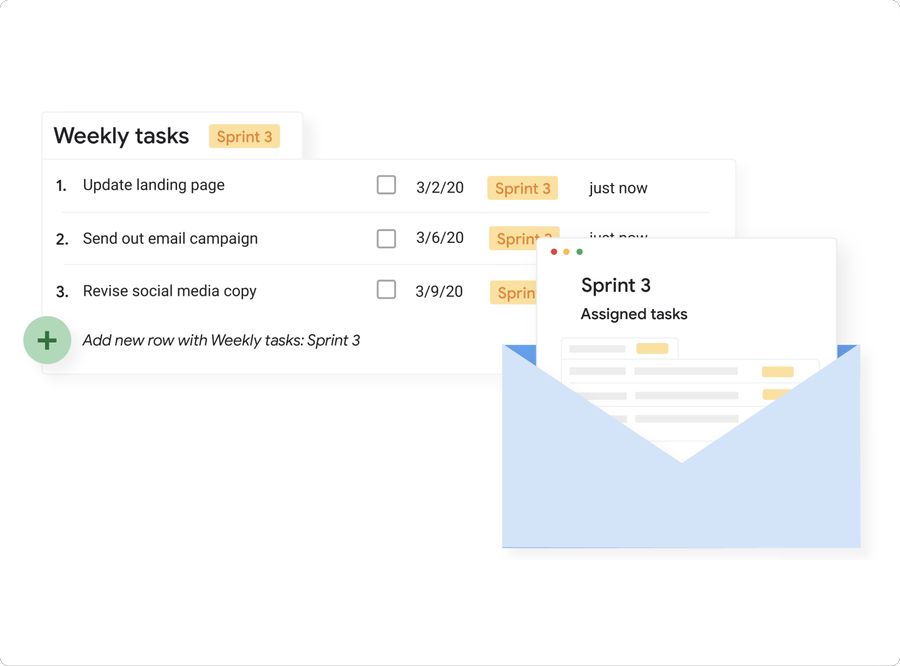
Task: Check the Update landing page checkbox
Action: point(386,185)
